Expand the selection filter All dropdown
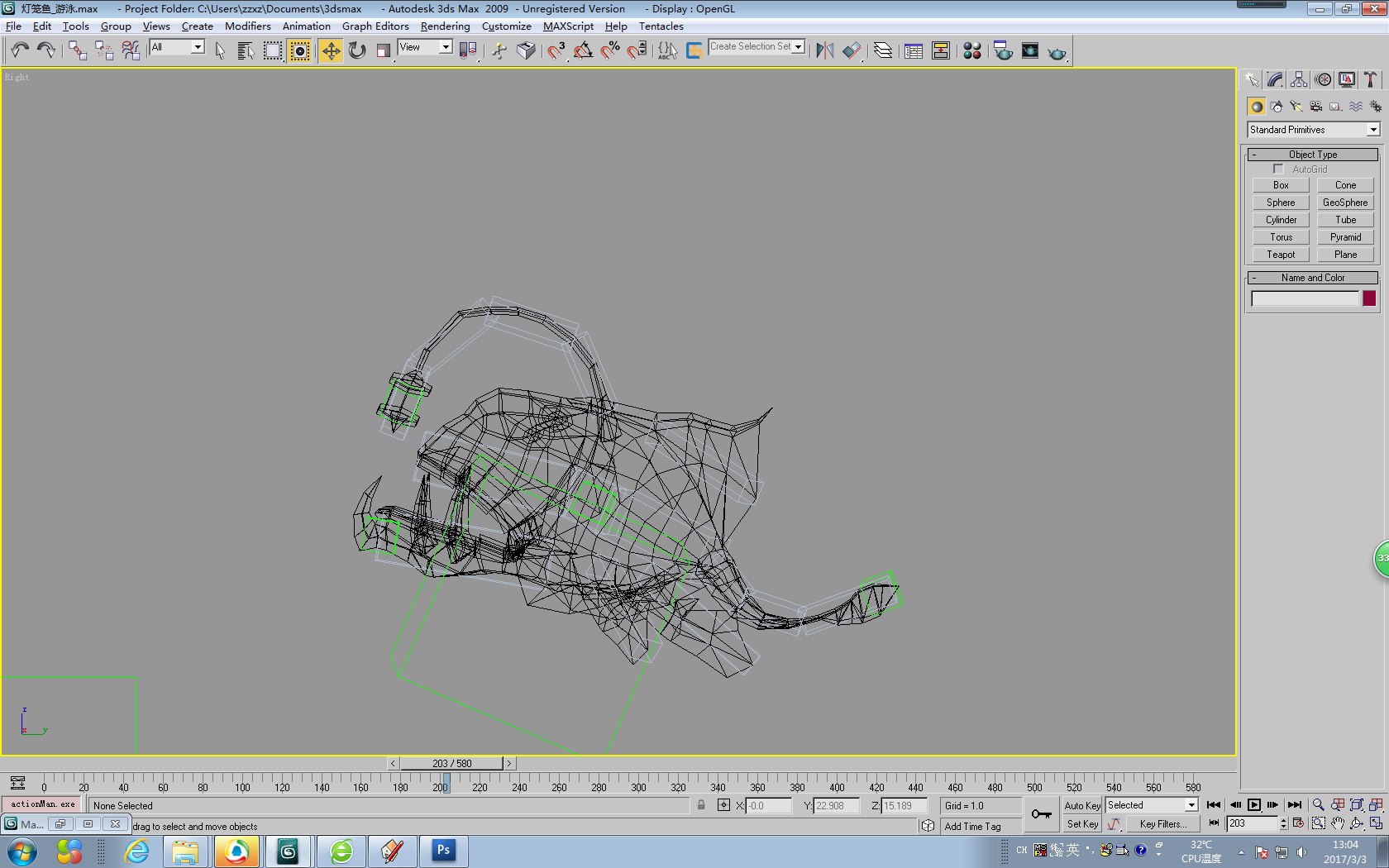Image resolution: width=1389 pixels, height=868 pixels. point(198,47)
